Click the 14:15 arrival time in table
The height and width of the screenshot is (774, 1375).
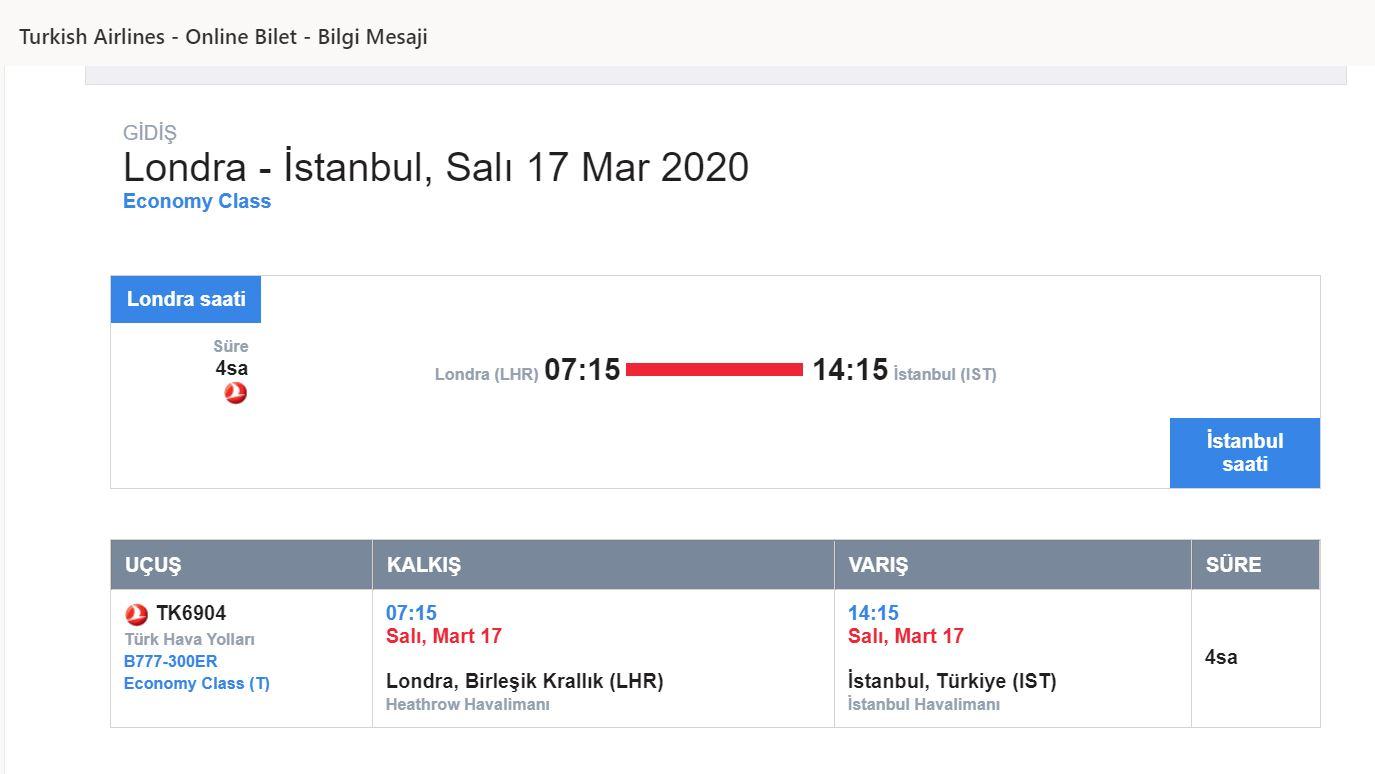coord(873,613)
